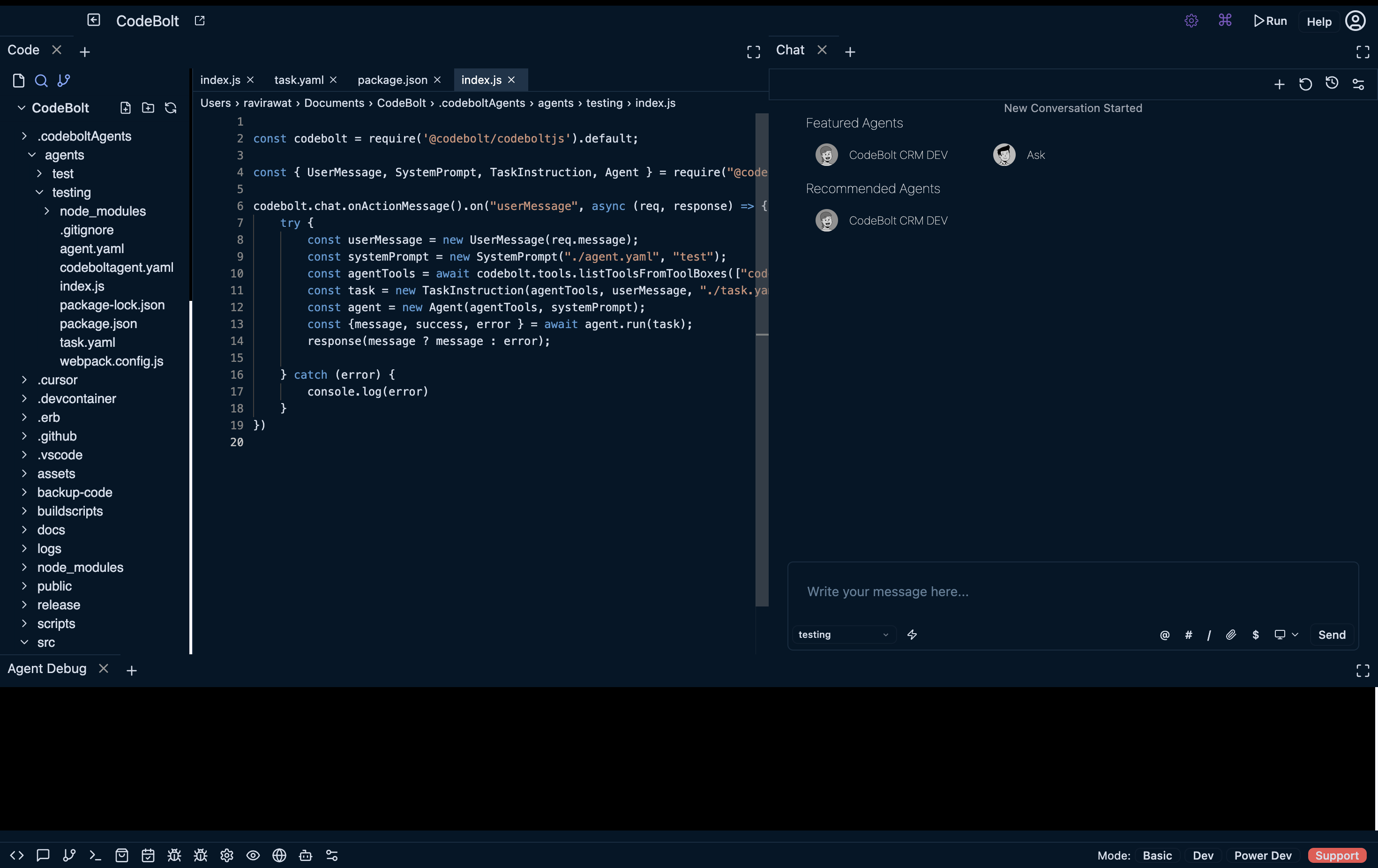Click the slash command icon in message bar
Viewport: 1378px width, 868px height.
(x=1209, y=635)
